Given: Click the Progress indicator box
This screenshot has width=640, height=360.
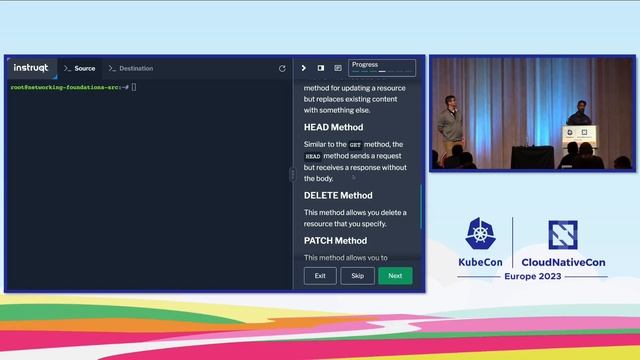Looking at the screenshot, I should point(382,68).
